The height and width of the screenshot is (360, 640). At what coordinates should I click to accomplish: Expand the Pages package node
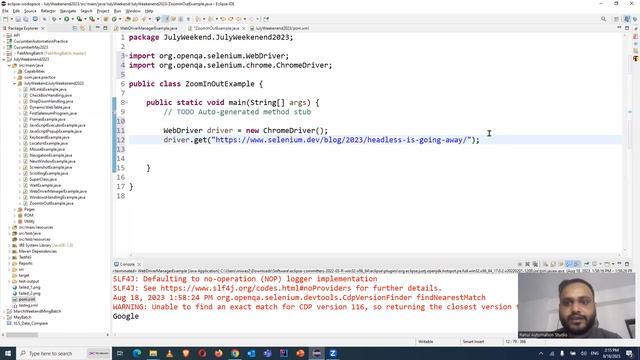click(15, 209)
